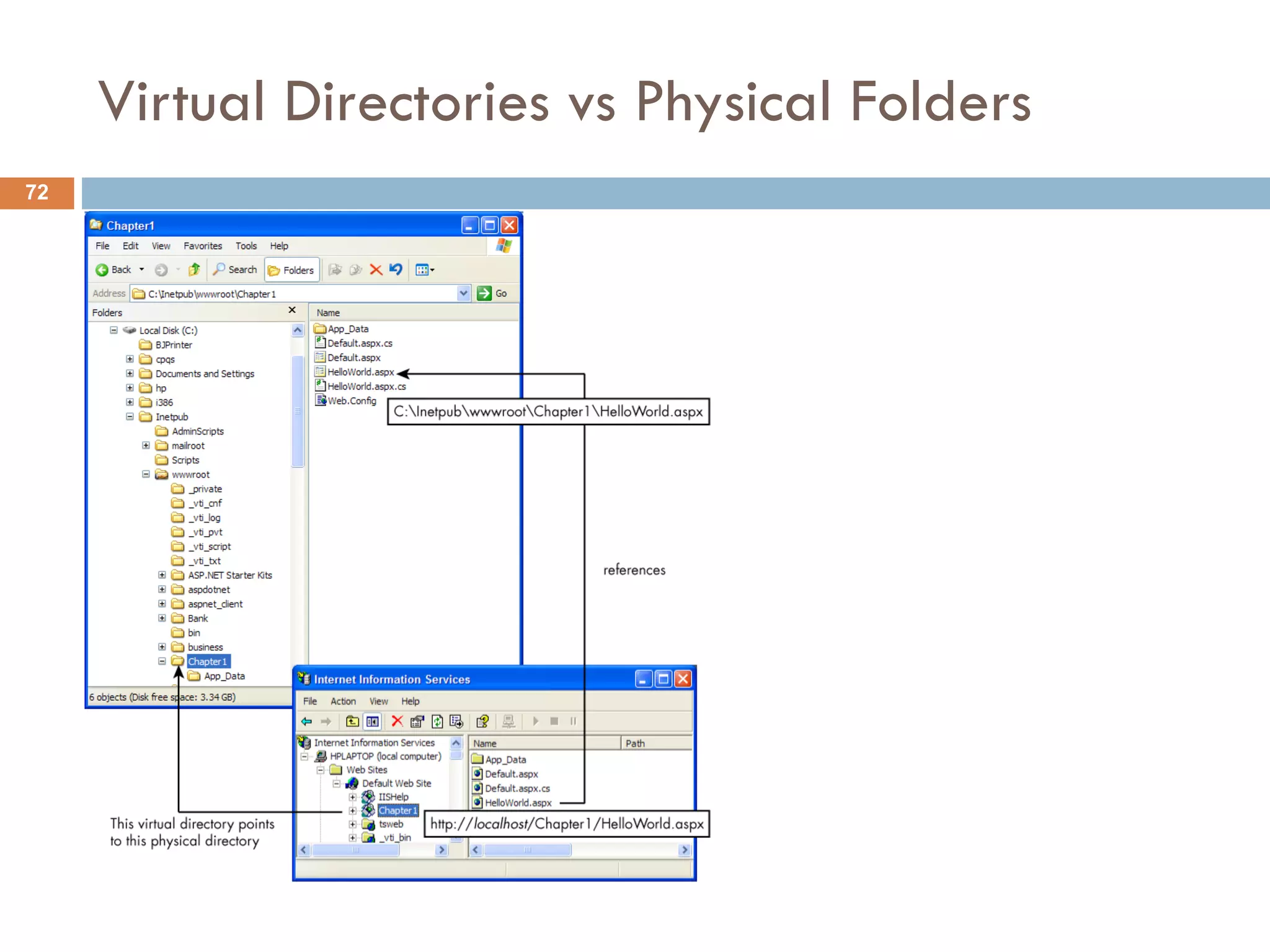Click the blue Undo icon in Explorer
Viewport: 1270px width, 952px height.
tap(396, 269)
